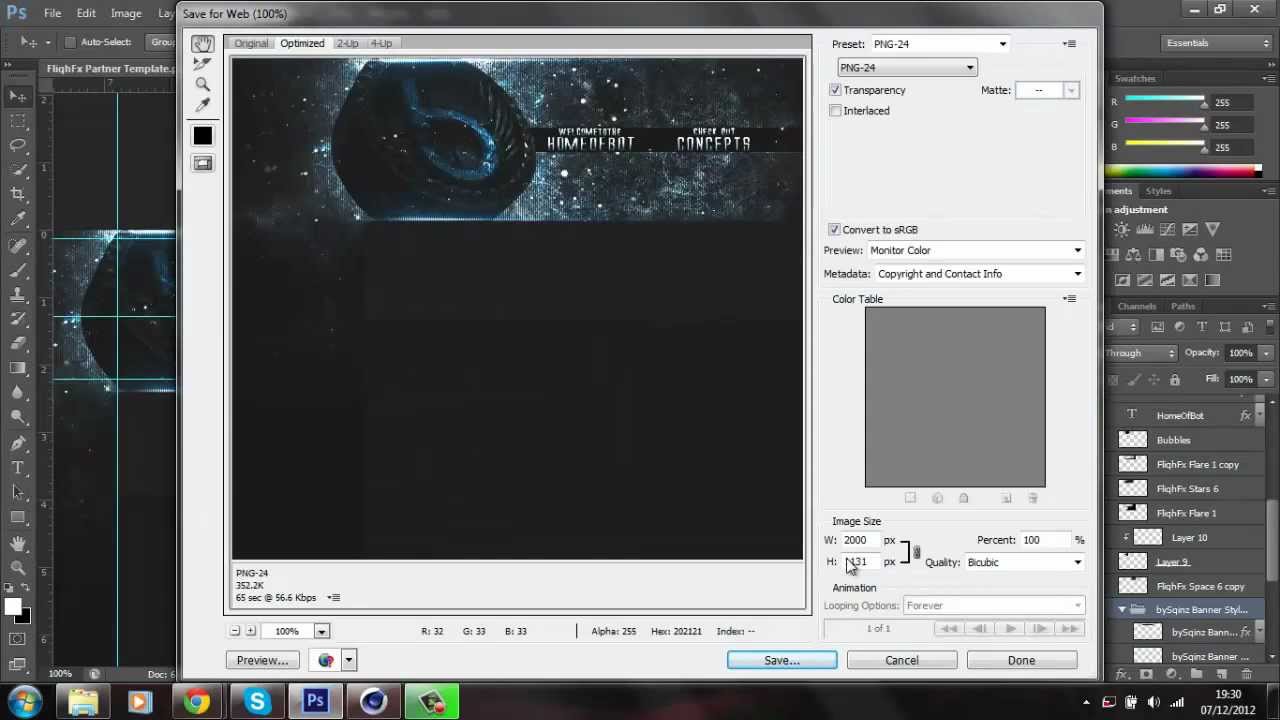Select the Clone Stamp tool
Image resolution: width=1280 pixels, height=720 pixels.
click(18, 294)
